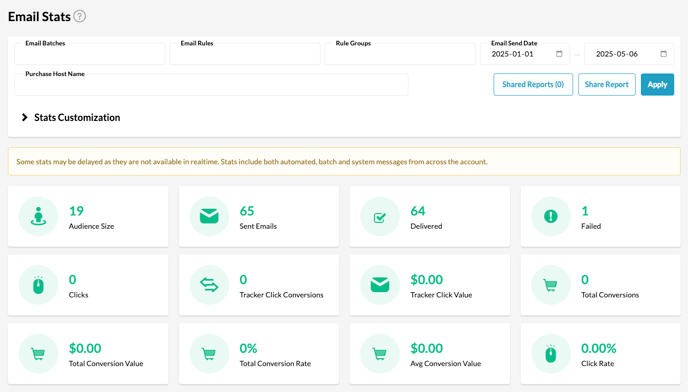Image resolution: width=688 pixels, height=392 pixels.
Task: Click the Apply button
Action: point(657,84)
